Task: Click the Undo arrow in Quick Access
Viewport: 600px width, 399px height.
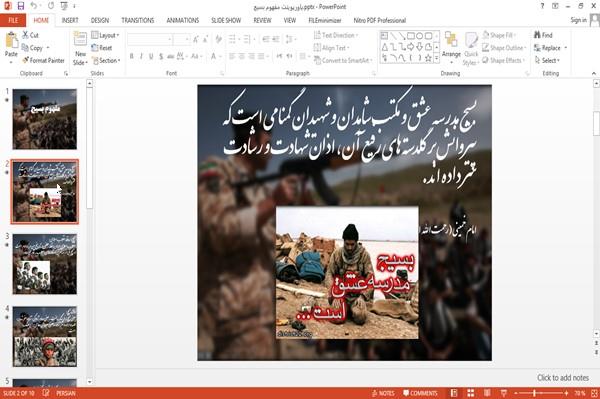Action: (34, 6)
